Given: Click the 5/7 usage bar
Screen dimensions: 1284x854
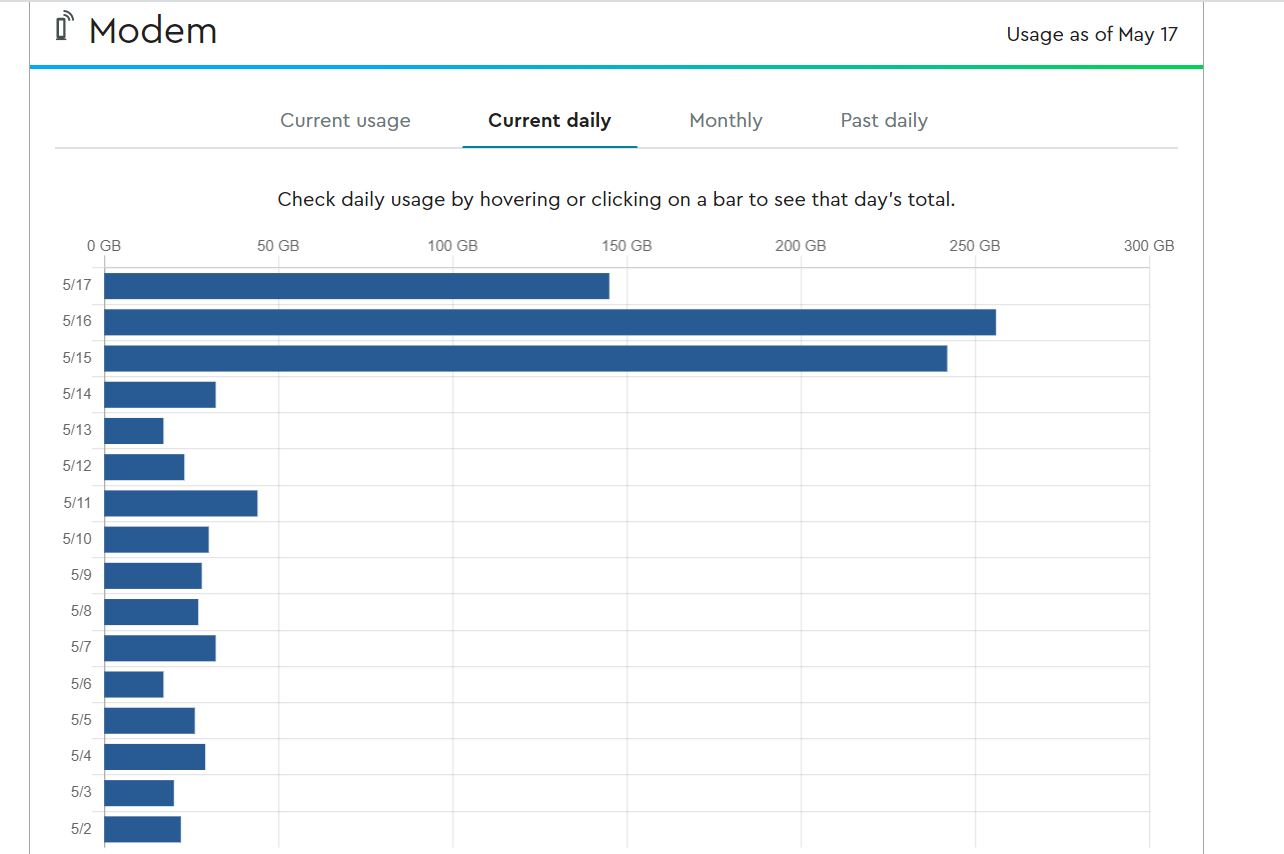Looking at the screenshot, I should (160, 648).
